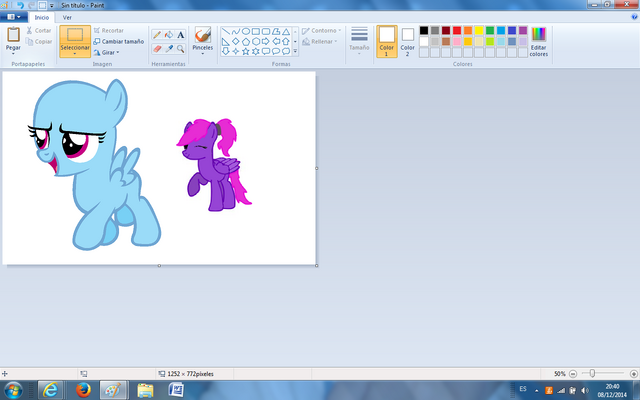Click the Pinceles brush icon
Image resolution: width=640 pixels, height=400 pixels.
coord(202,35)
